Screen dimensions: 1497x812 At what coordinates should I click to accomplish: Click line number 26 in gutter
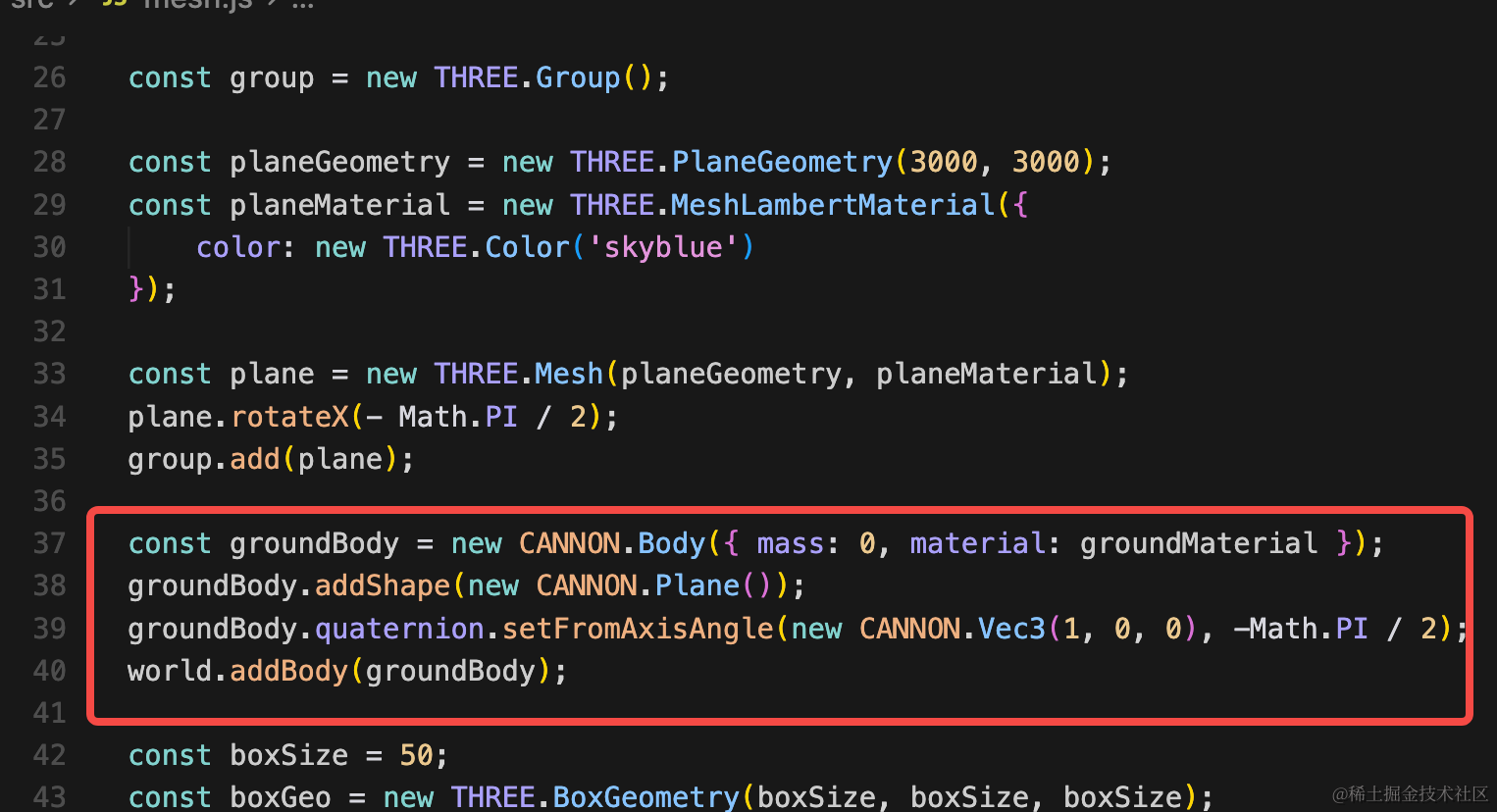coord(49,77)
